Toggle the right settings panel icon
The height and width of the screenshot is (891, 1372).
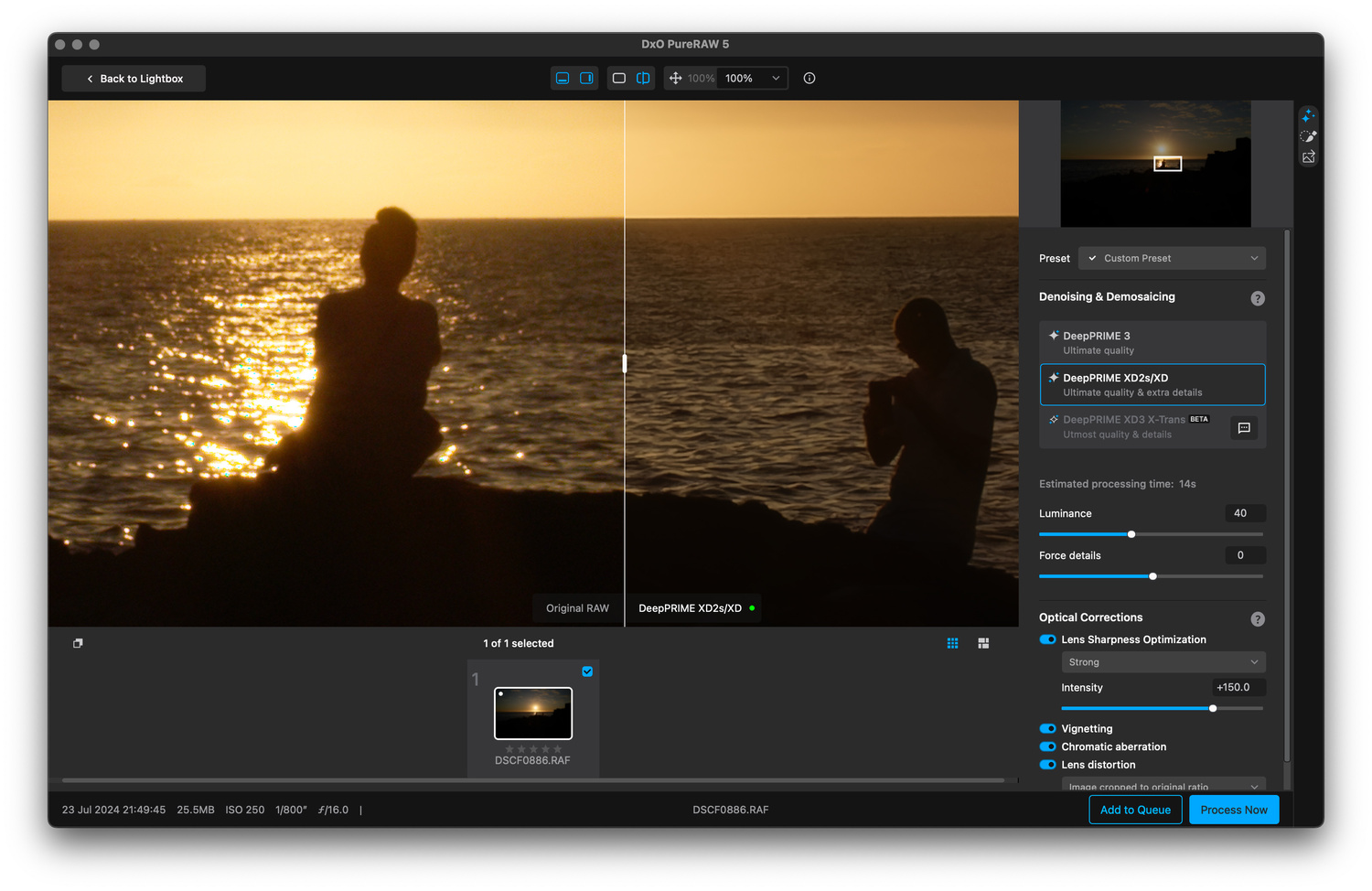[x=586, y=79]
